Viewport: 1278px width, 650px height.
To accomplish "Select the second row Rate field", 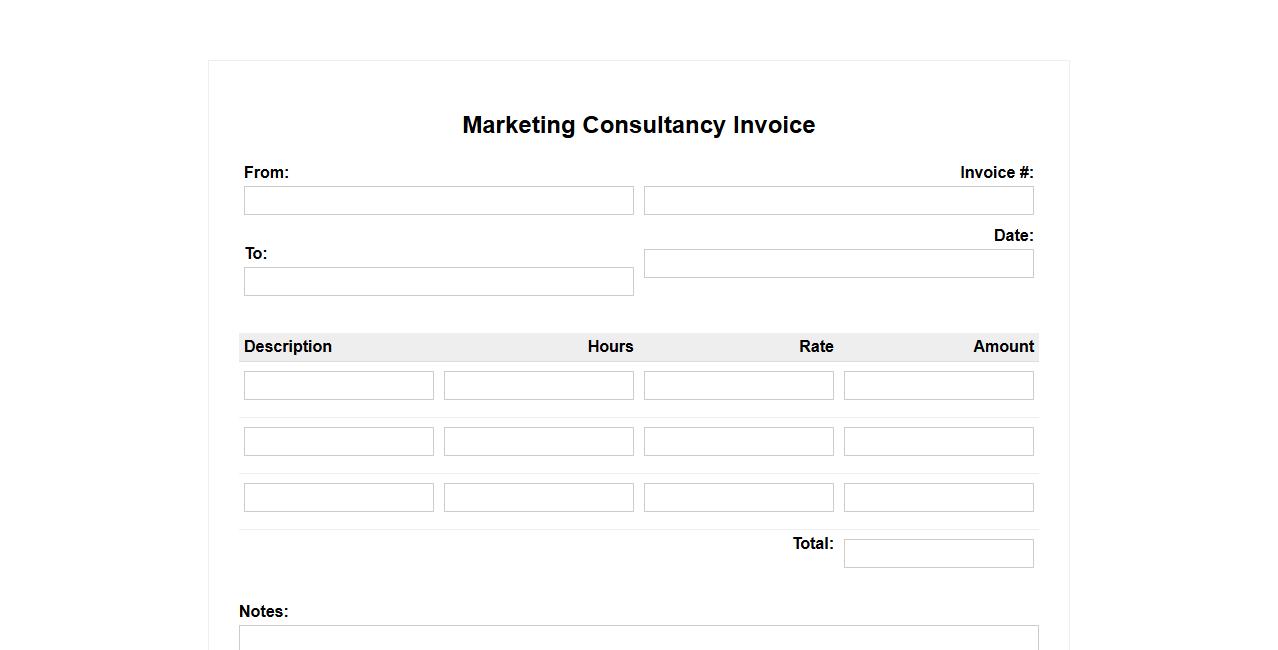I will (738, 441).
